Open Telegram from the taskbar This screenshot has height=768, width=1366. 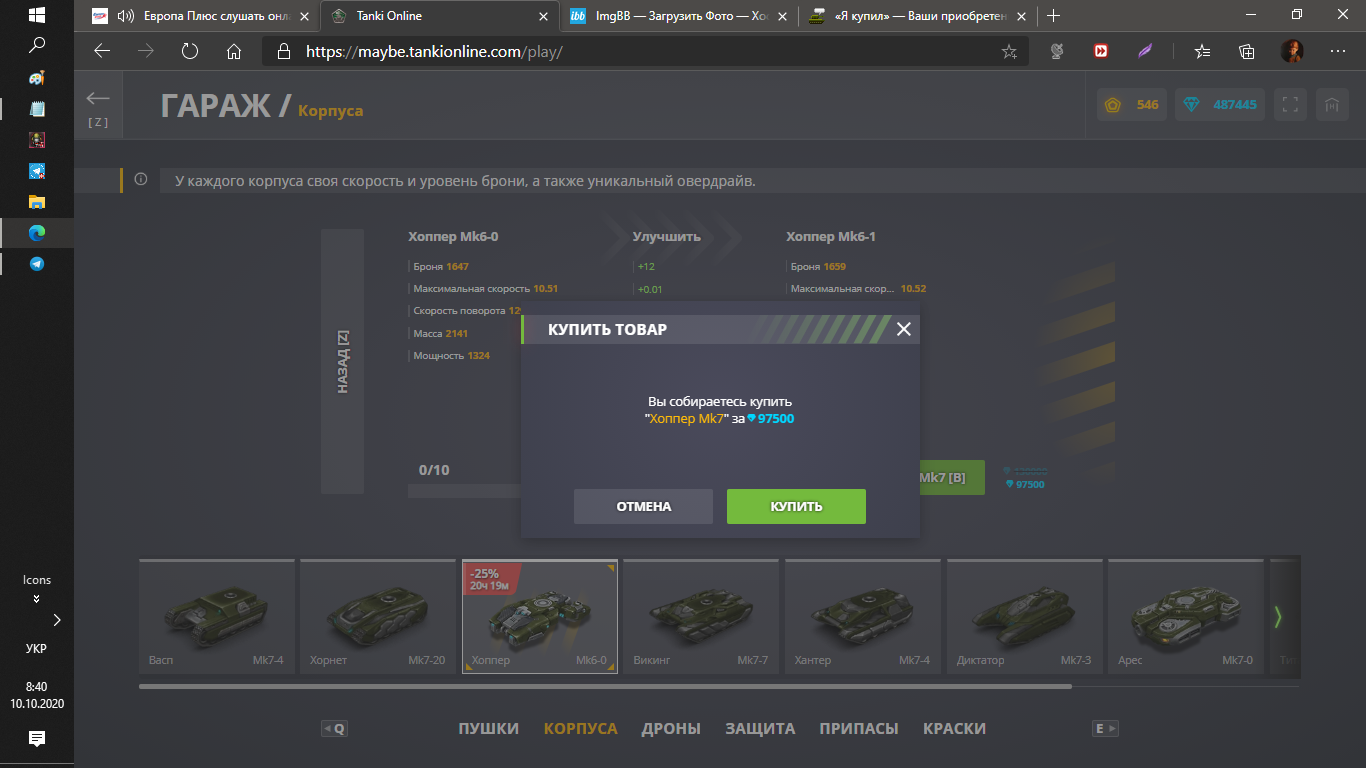37,264
